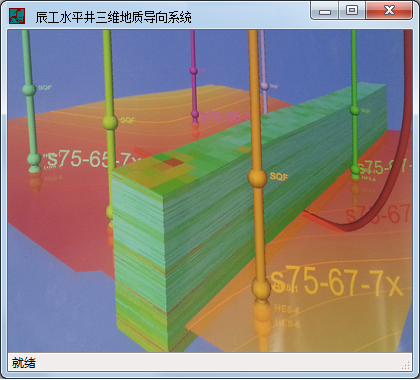Image resolution: width=420 pixels, height=380 pixels.
Task: Select the yellow-green well's SQF sphere
Action: point(110,122)
